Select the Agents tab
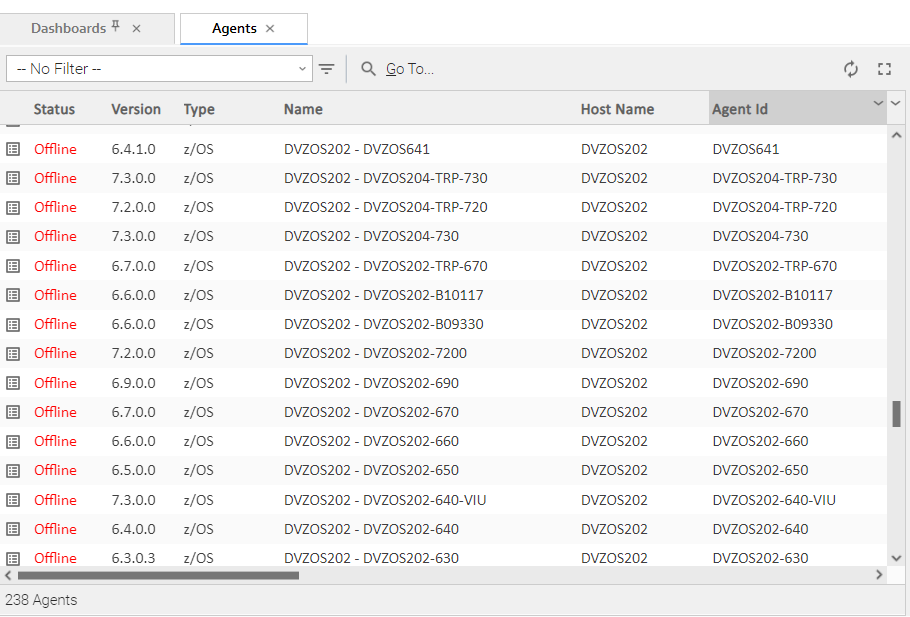The image size is (910, 617). pyautogui.click(x=234, y=29)
